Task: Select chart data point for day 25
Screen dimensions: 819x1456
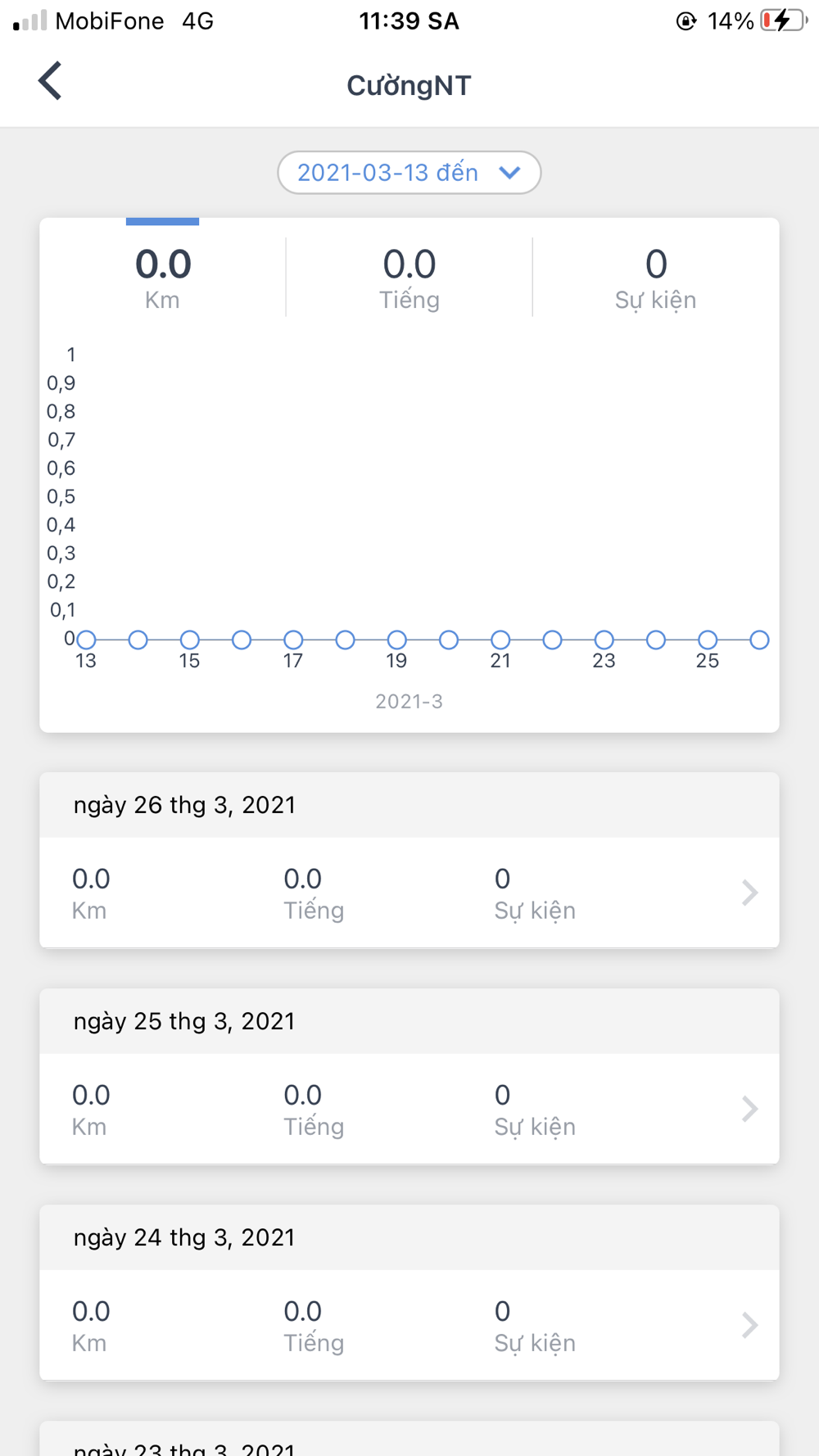Action: 708,640
